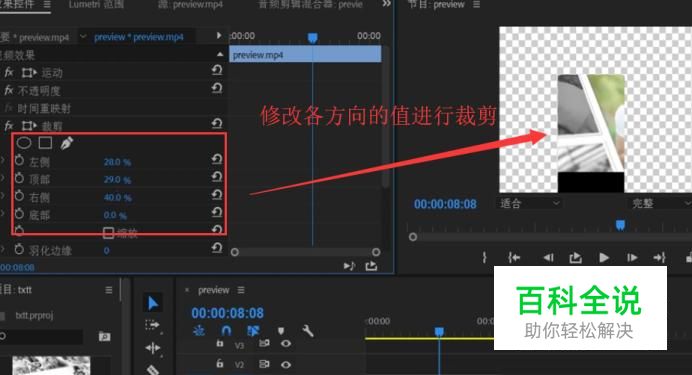The height and width of the screenshot is (375, 692).
Task: Toggle the 不透明度 fx effect on/off
Action: (x=9, y=90)
